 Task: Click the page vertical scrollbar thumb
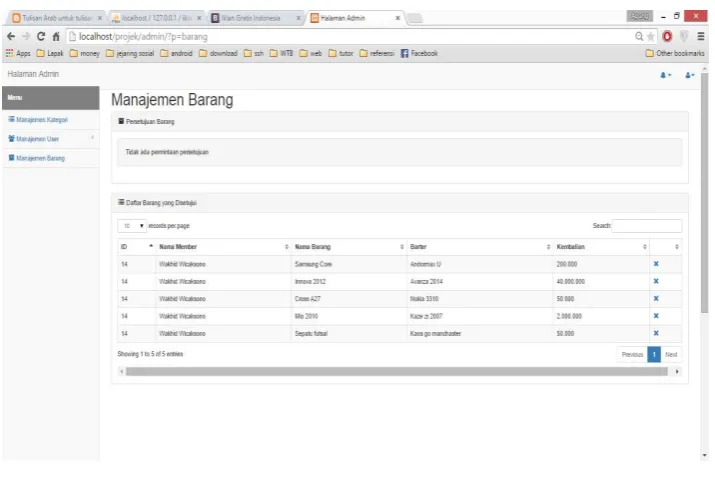coord(705,192)
